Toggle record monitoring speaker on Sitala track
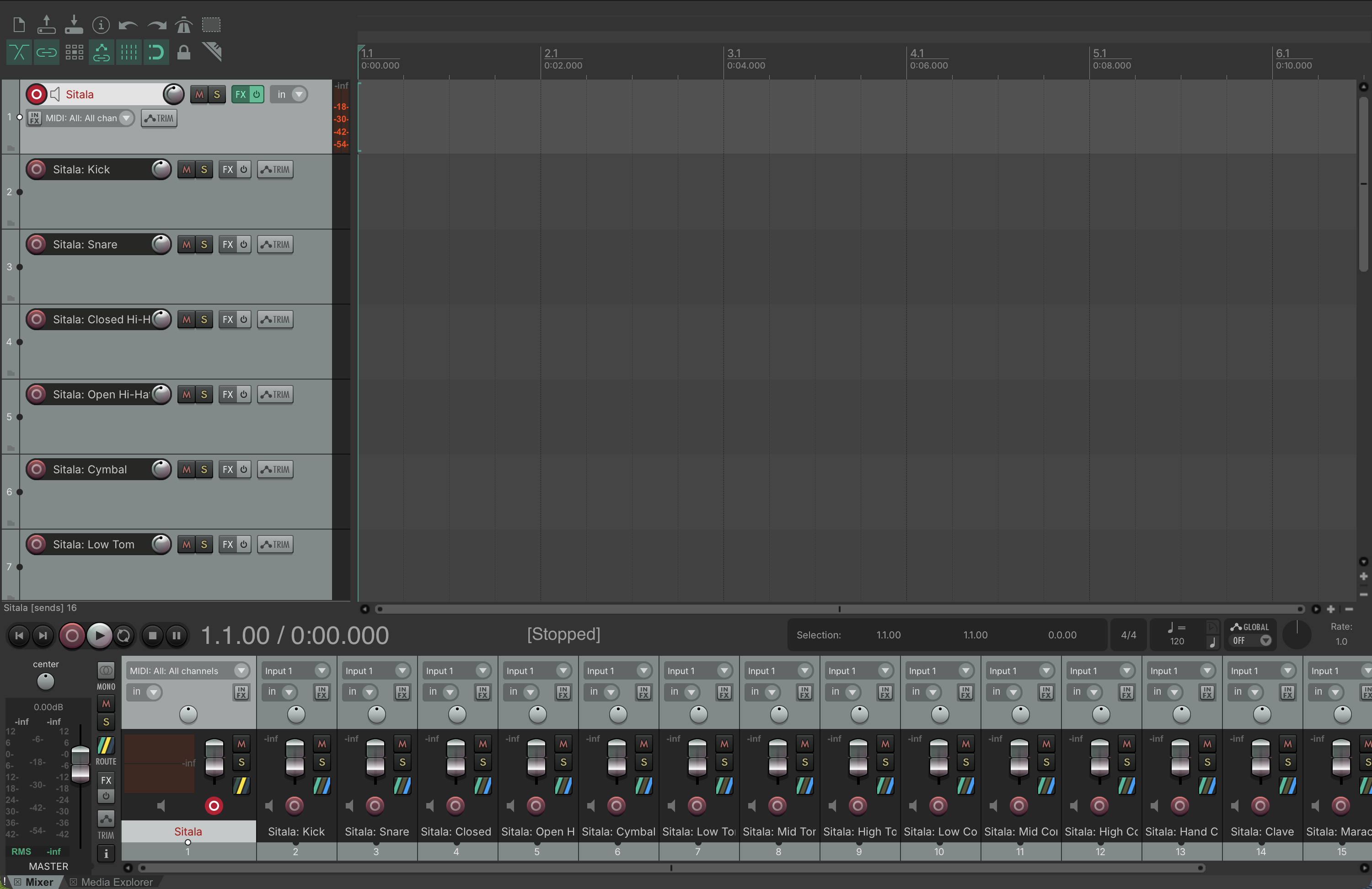Viewport: 1372px width, 889px height. (55, 94)
